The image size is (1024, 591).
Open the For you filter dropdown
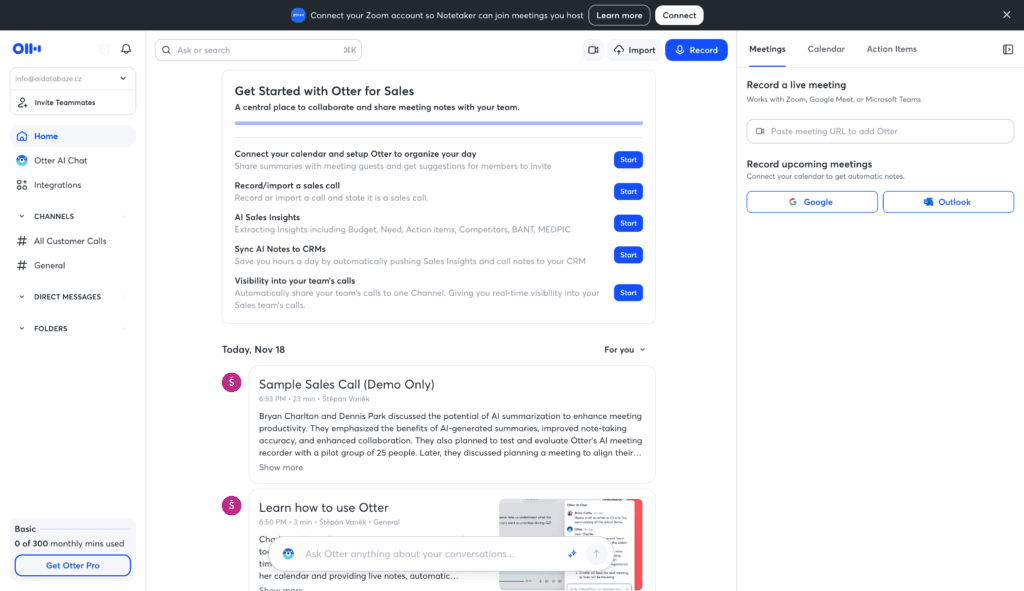pyautogui.click(x=625, y=350)
